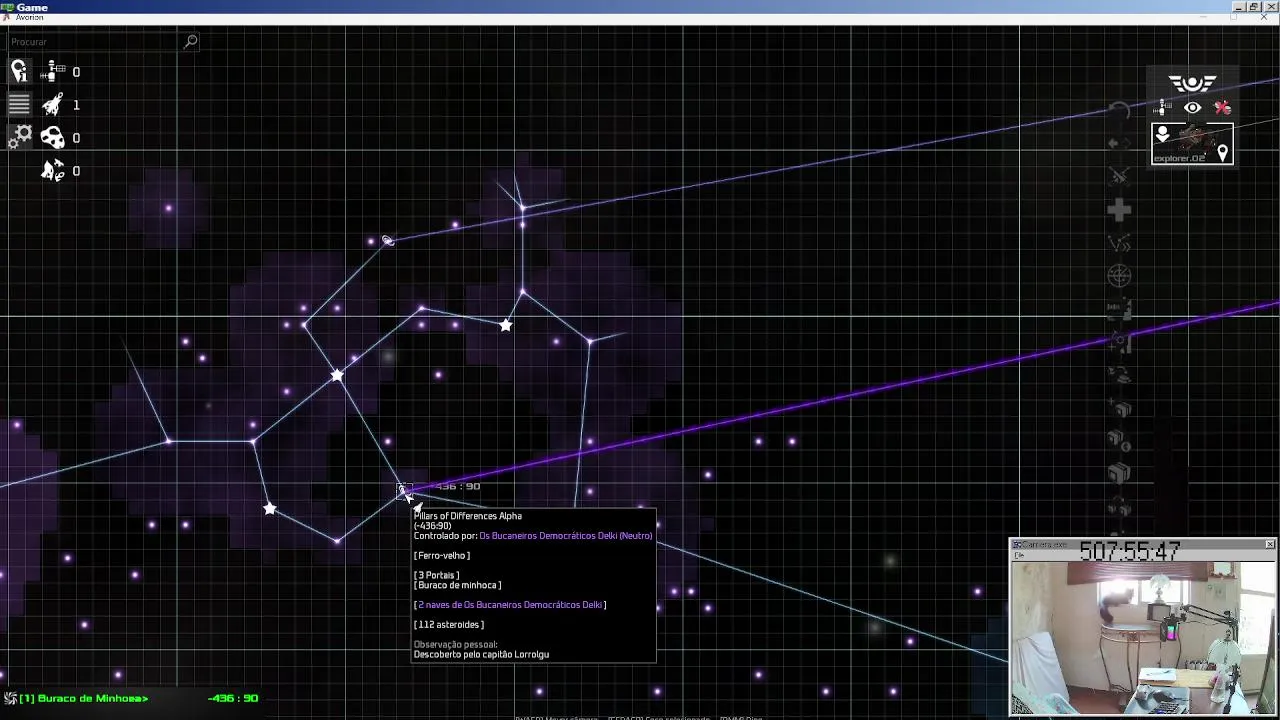Screen dimensions: 1280x720
Task: Click the 507:55:47 timer display
Action: [1130, 552]
